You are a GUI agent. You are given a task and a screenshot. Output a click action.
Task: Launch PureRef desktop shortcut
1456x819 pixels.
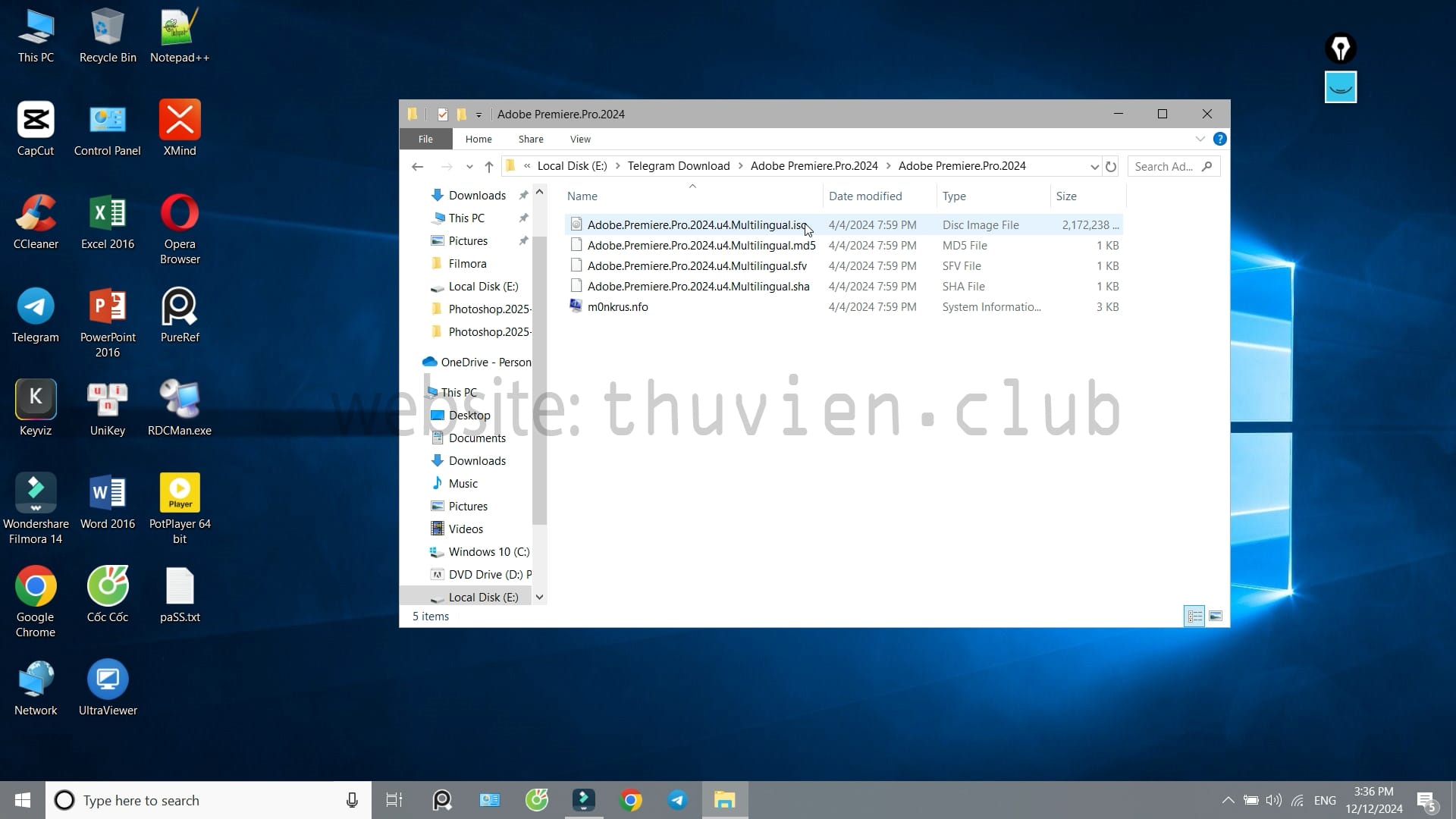point(180,315)
